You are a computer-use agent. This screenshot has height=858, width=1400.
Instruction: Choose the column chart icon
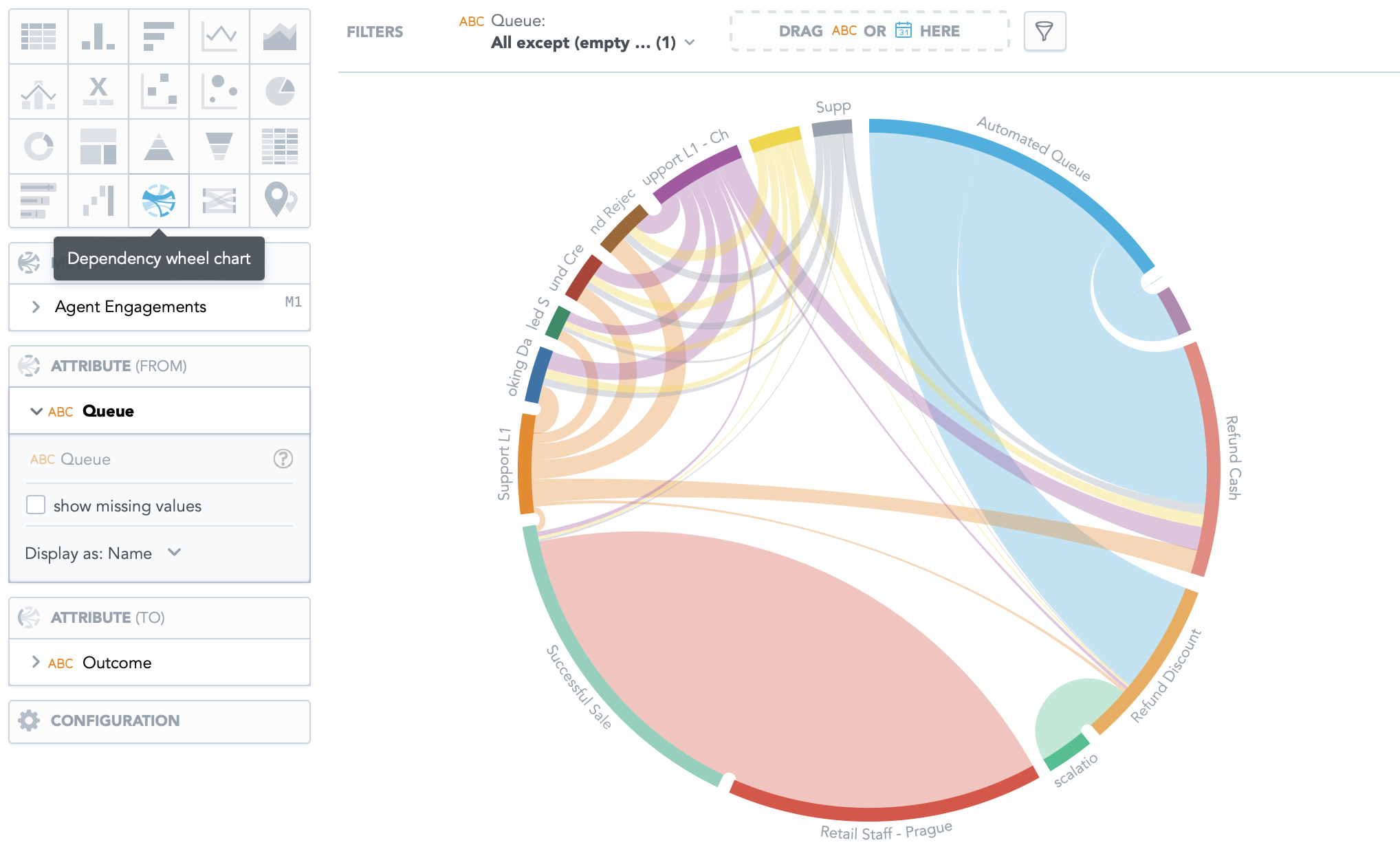point(98,36)
